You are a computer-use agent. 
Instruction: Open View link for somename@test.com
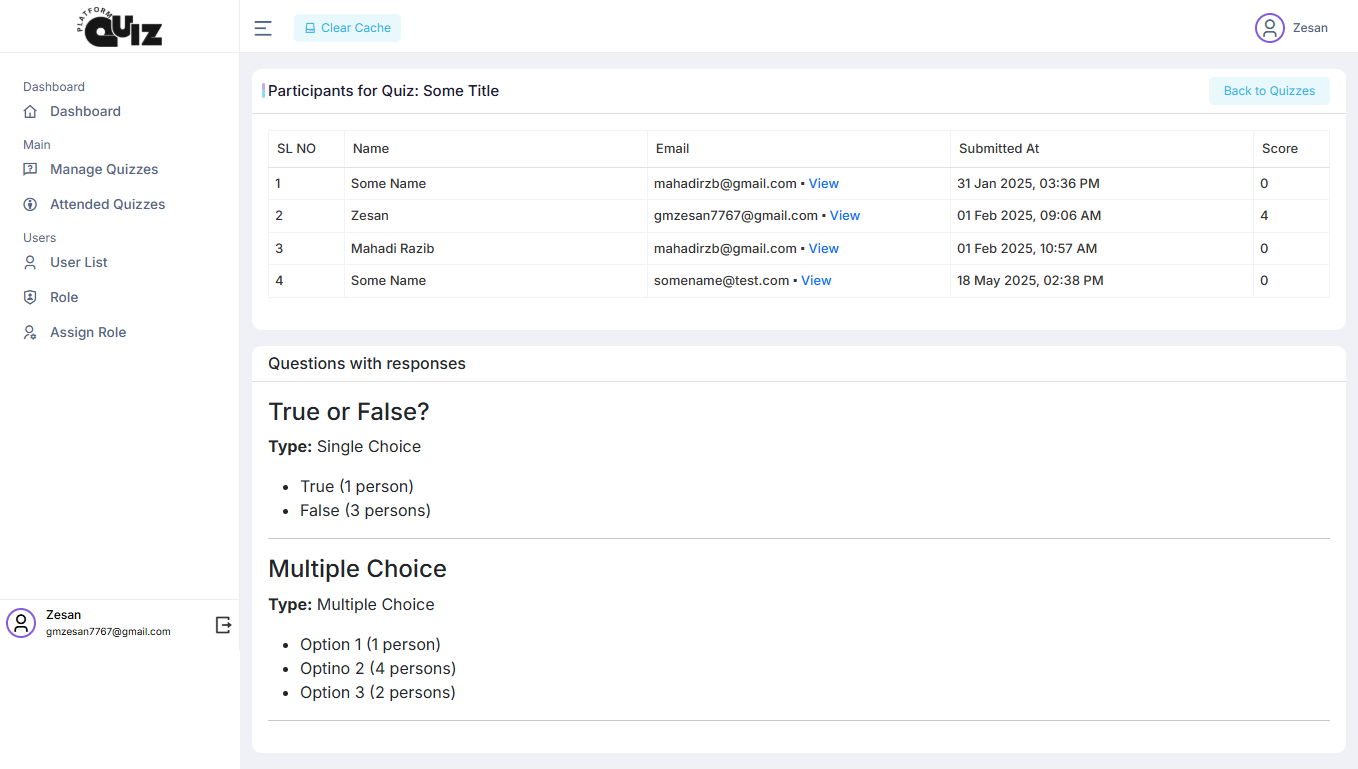point(816,280)
